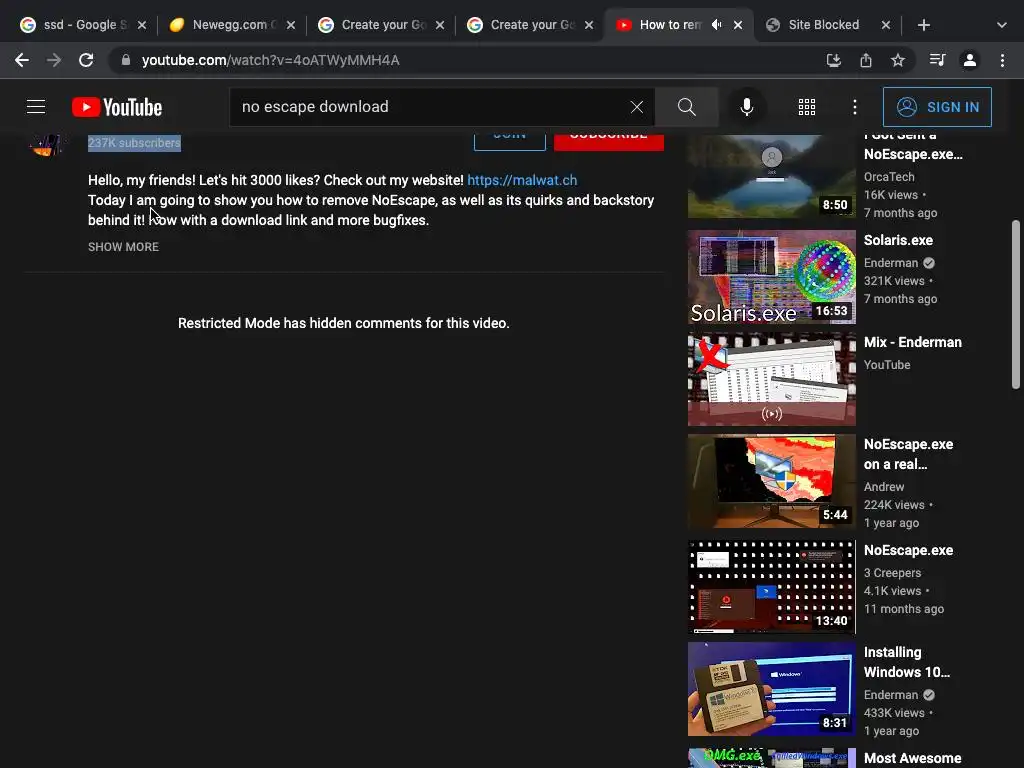Open the Solaris.exe video title
Image resolution: width=1024 pixels, height=768 pixels.
pyautogui.click(x=898, y=240)
